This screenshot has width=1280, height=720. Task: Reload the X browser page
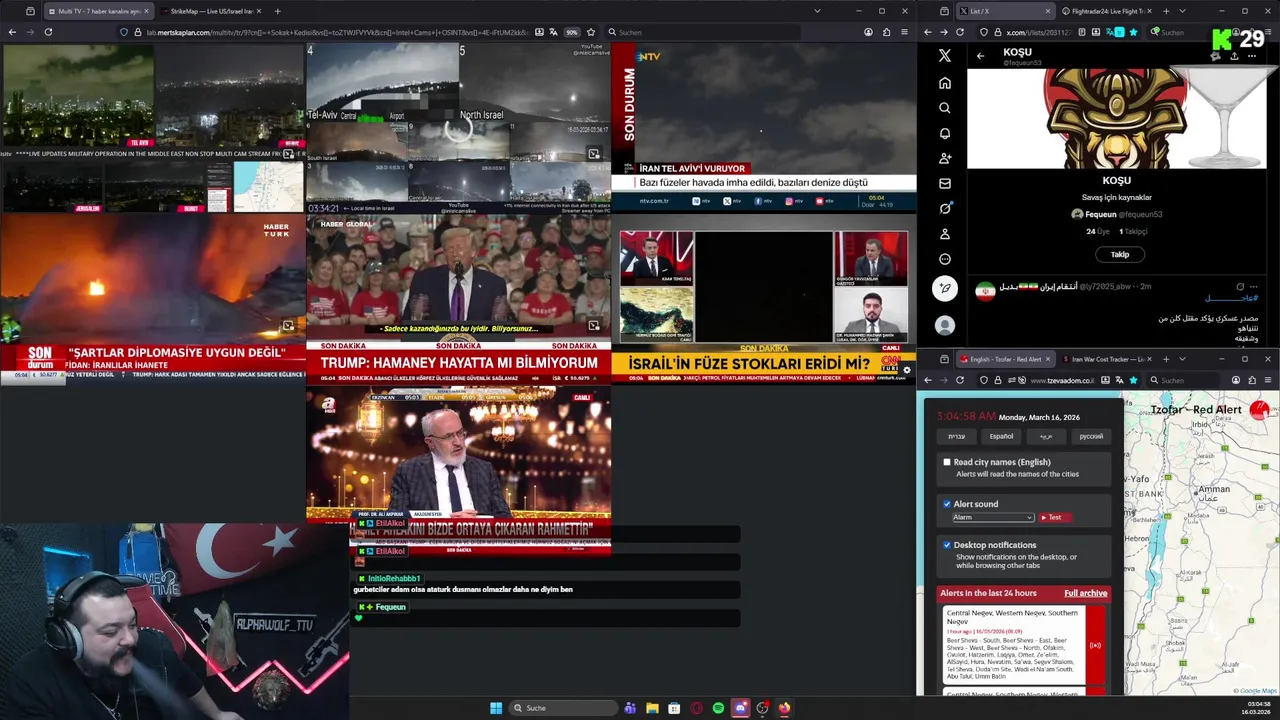(960, 32)
